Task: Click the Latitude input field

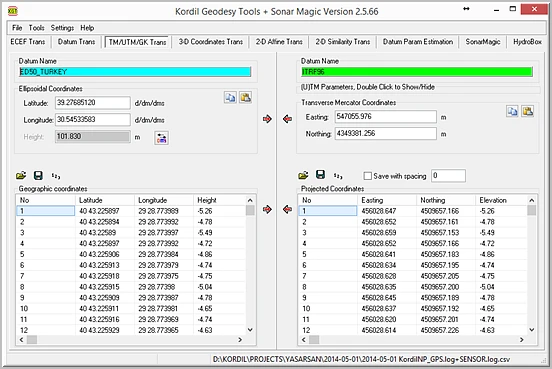Action: 93,103
